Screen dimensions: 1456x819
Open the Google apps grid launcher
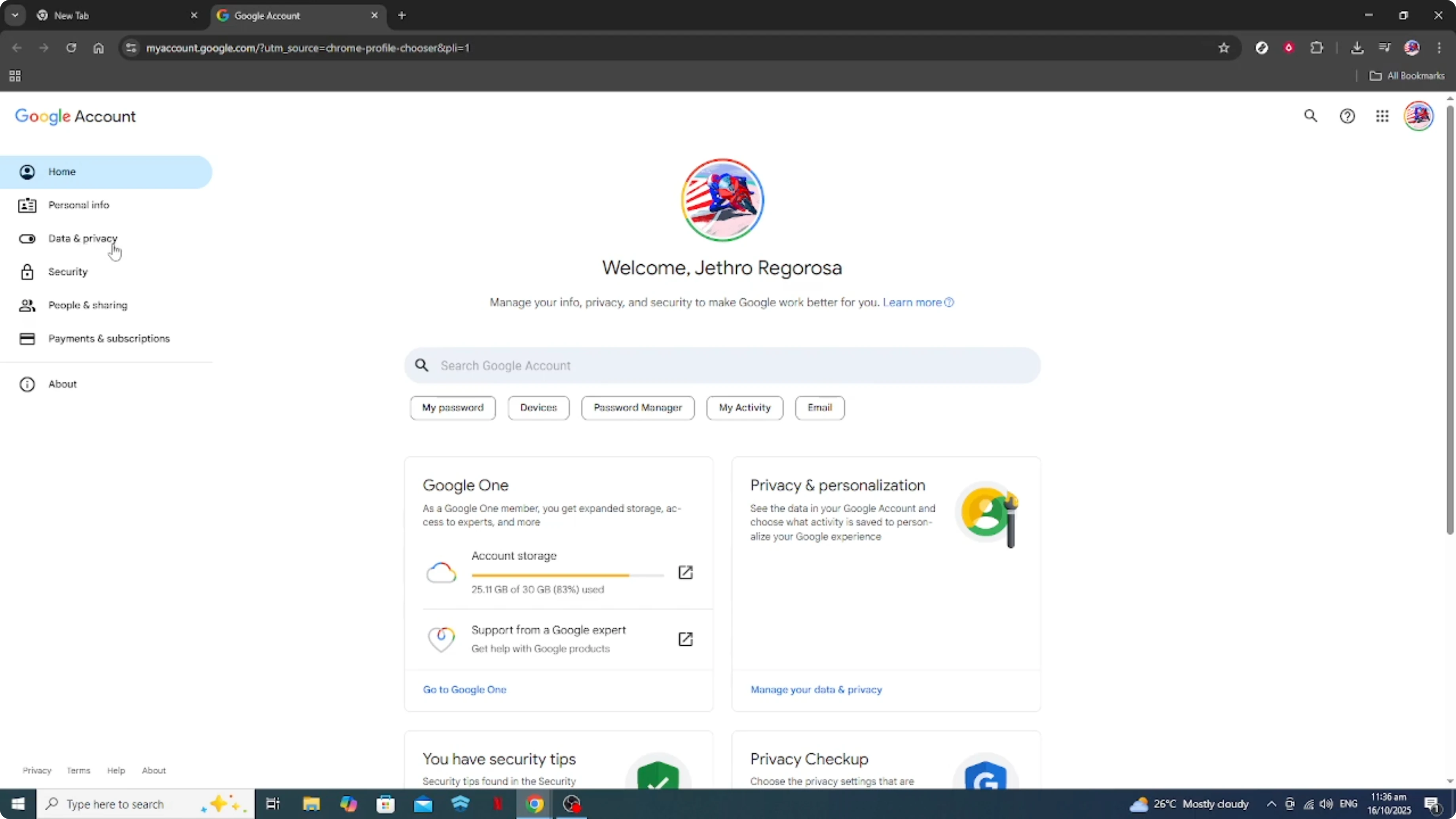click(x=1382, y=116)
